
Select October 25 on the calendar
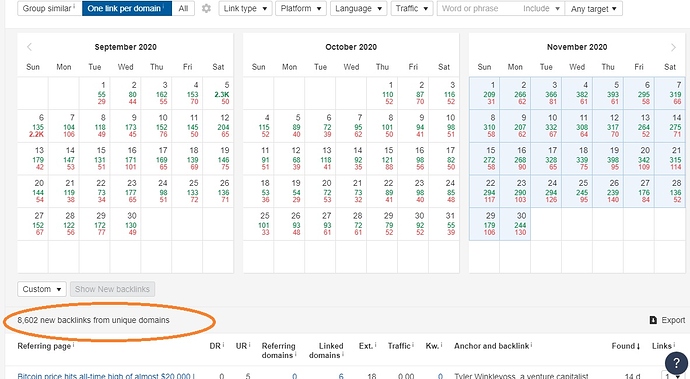pos(258,224)
